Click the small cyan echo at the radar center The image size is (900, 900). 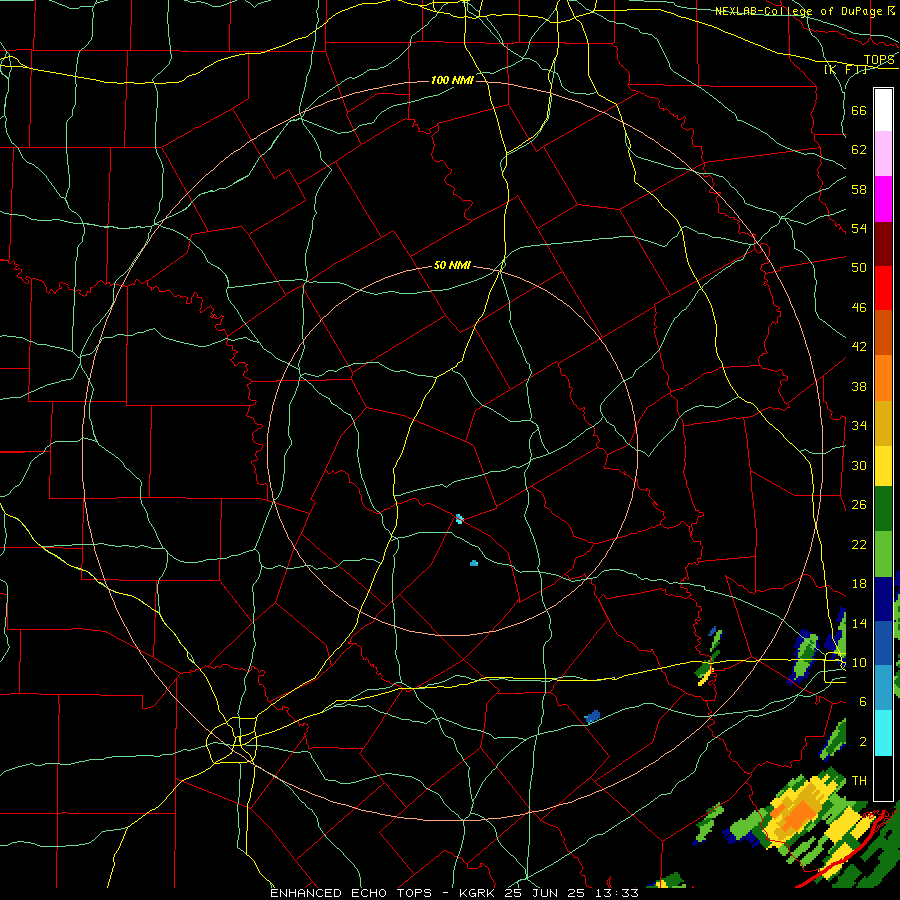tap(459, 519)
